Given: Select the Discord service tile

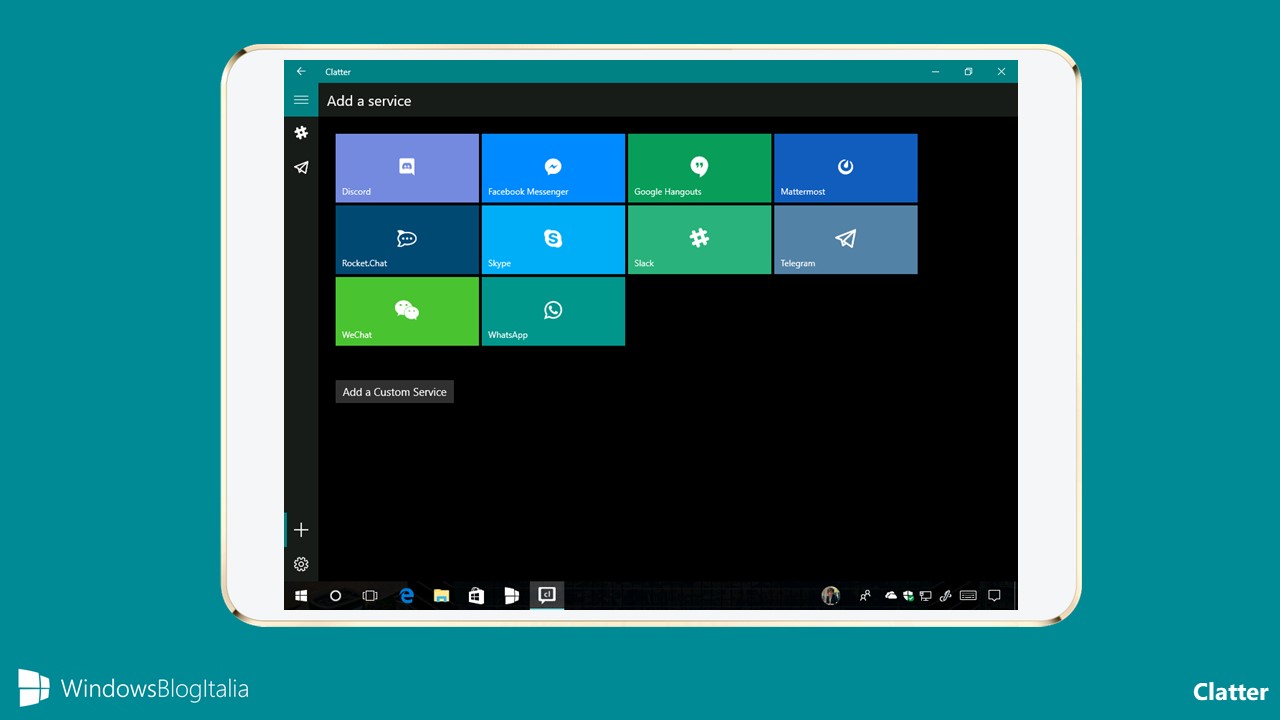Looking at the screenshot, I should click(x=407, y=168).
